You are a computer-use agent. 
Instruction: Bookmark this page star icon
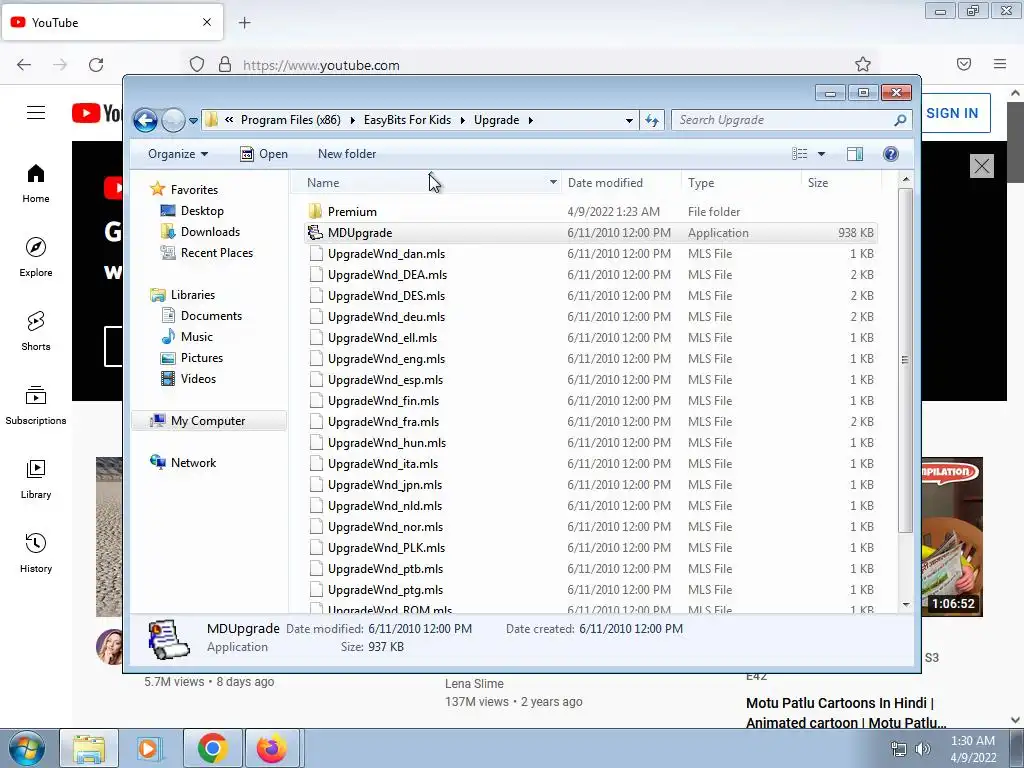tap(863, 64)
